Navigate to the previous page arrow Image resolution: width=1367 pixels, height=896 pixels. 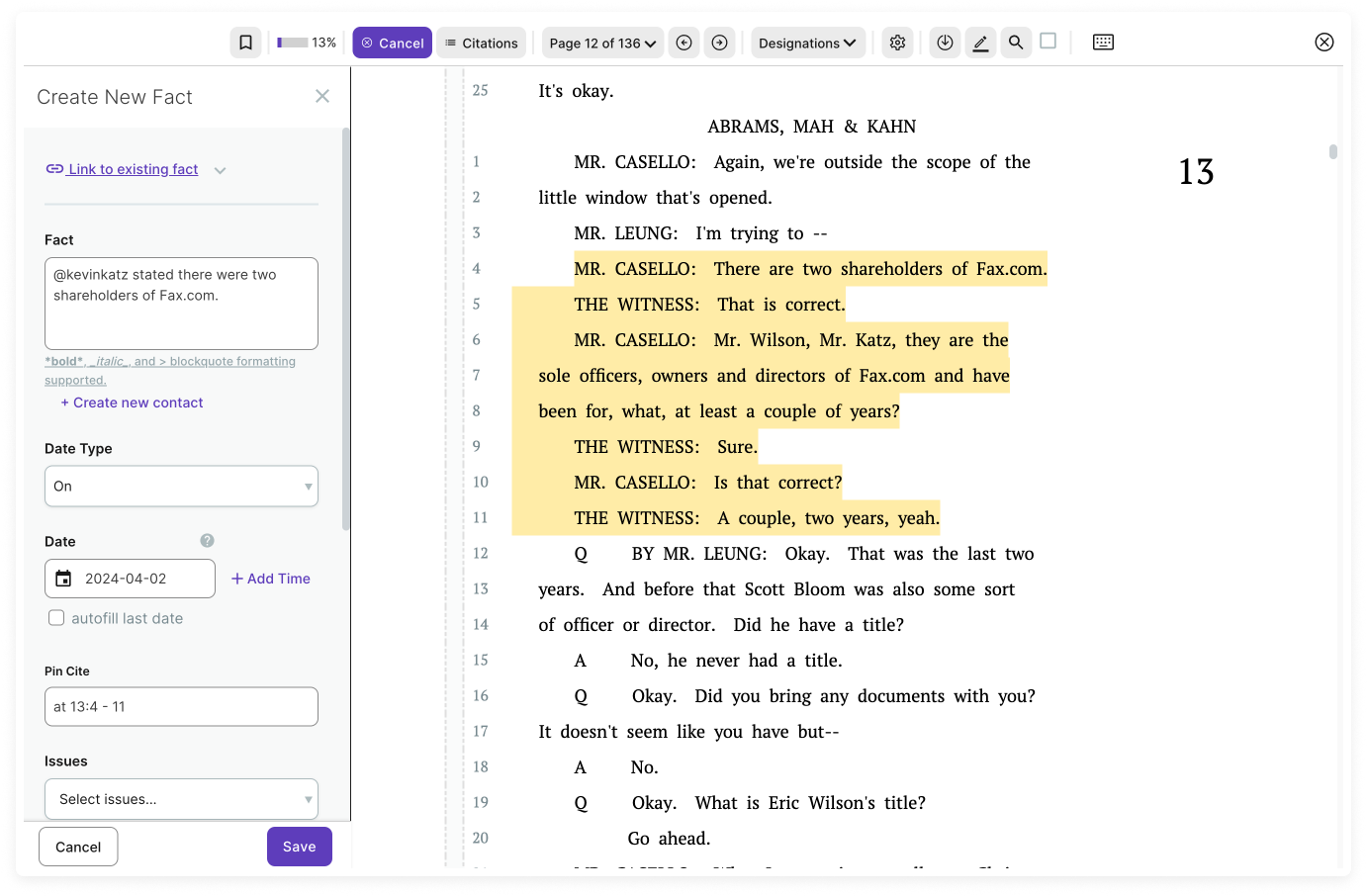click(683, 42)
